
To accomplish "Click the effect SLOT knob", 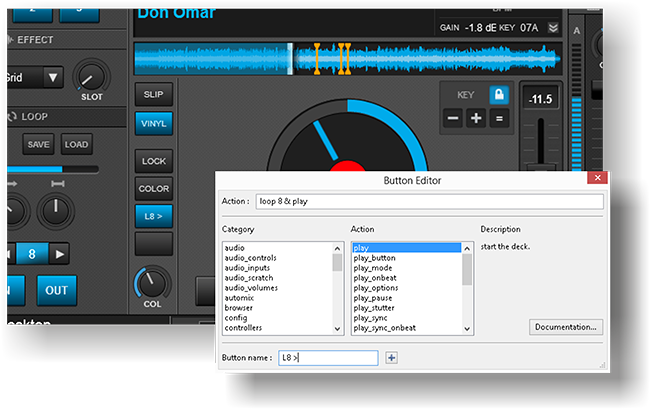I will coord(91,76).
